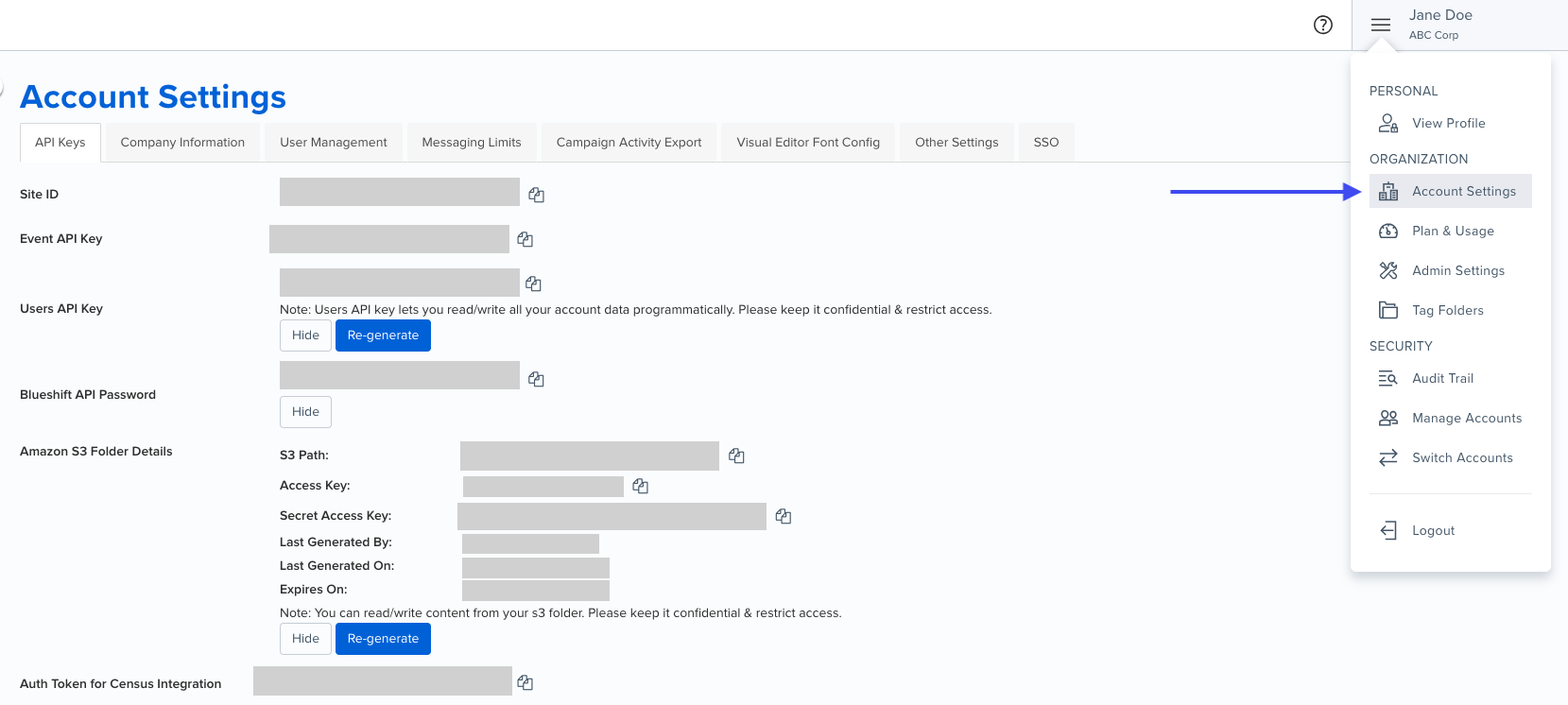This screenshot has width=1568, height=705.
Task: Copy the S3 Access Key
Action: [x=641, y=486]
